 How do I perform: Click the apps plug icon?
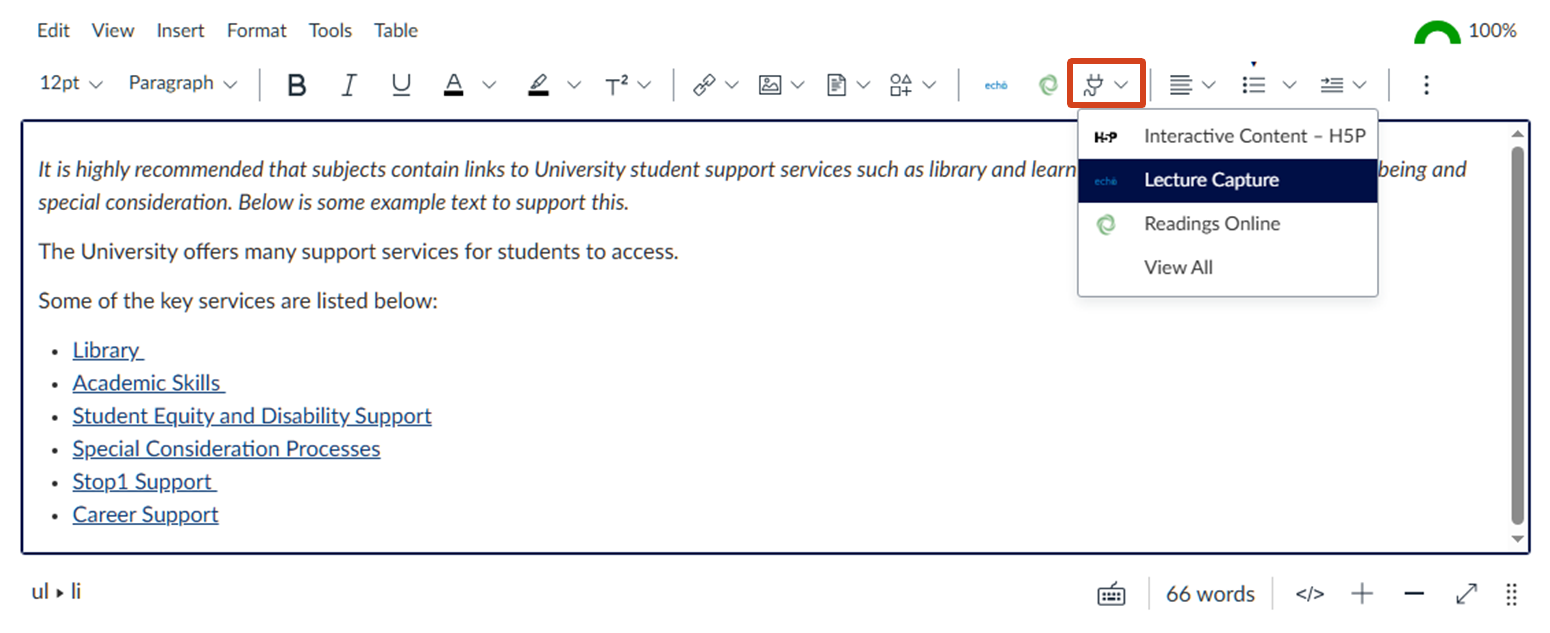point(1092,85)
